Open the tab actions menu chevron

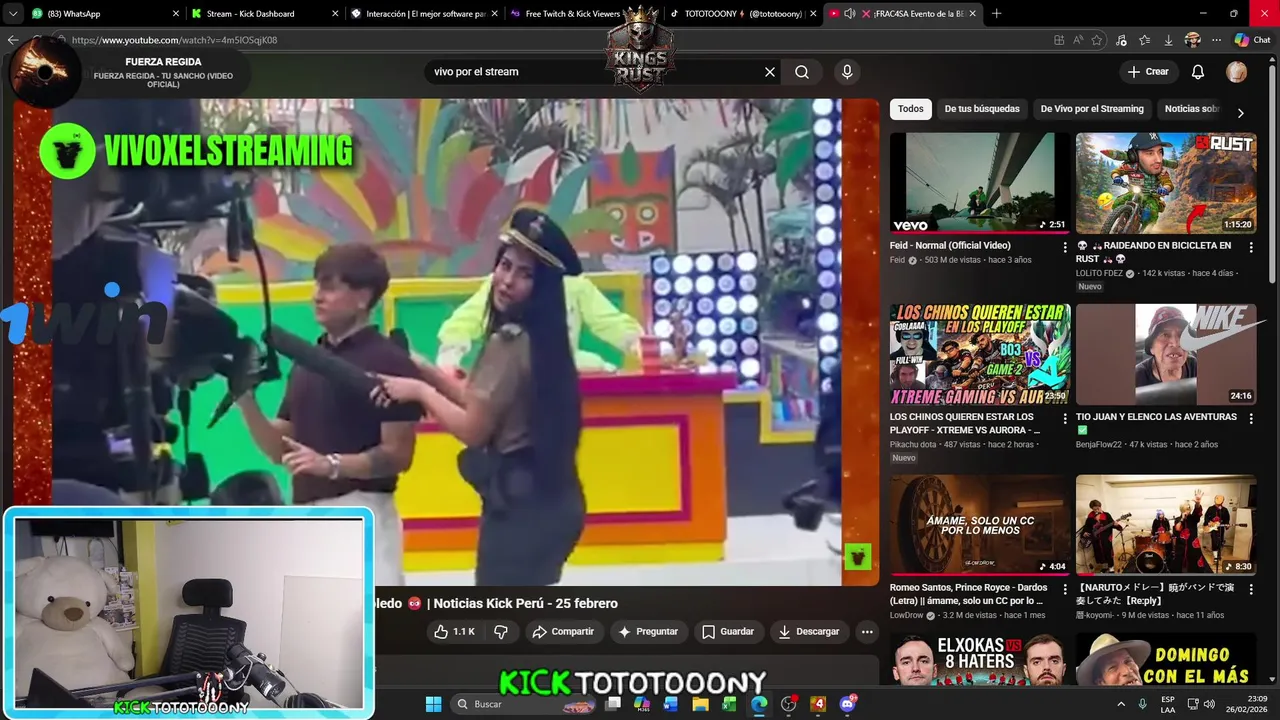click(x=13, y=14)
